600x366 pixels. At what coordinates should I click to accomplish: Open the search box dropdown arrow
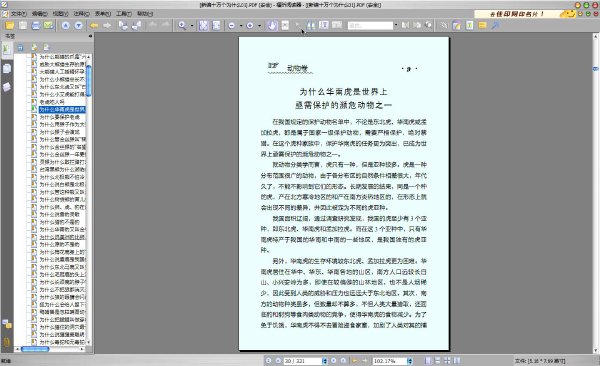coord(396,26)
